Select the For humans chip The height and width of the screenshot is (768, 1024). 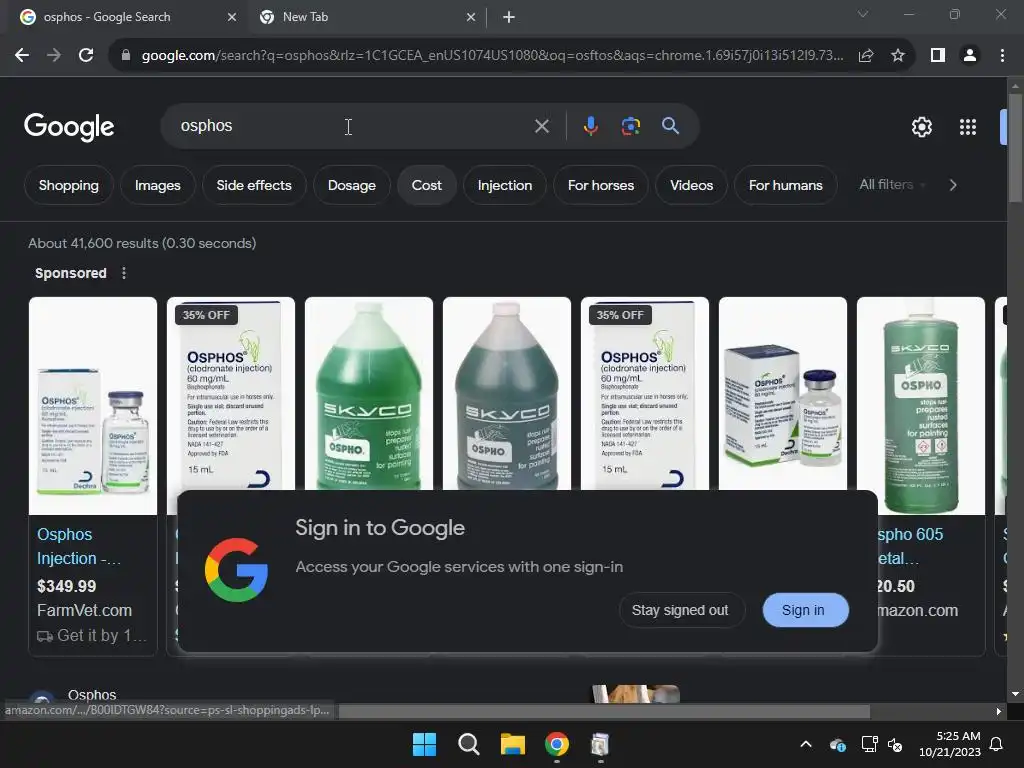coord(786,185)
